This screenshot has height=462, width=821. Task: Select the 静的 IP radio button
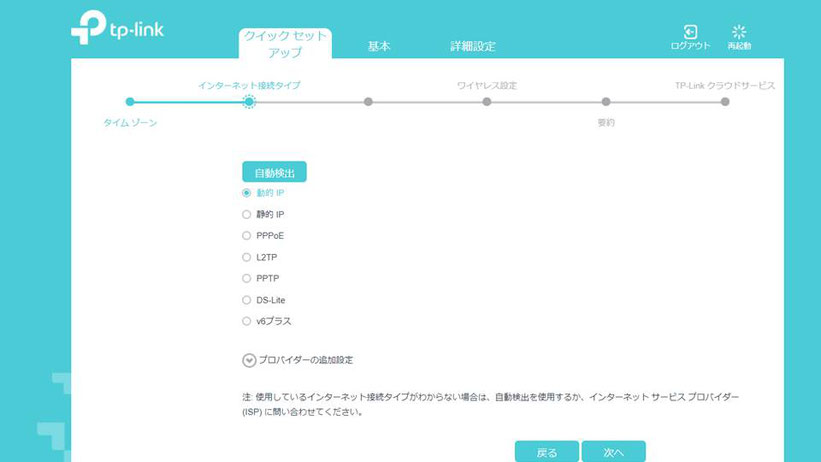click(247, 214)
